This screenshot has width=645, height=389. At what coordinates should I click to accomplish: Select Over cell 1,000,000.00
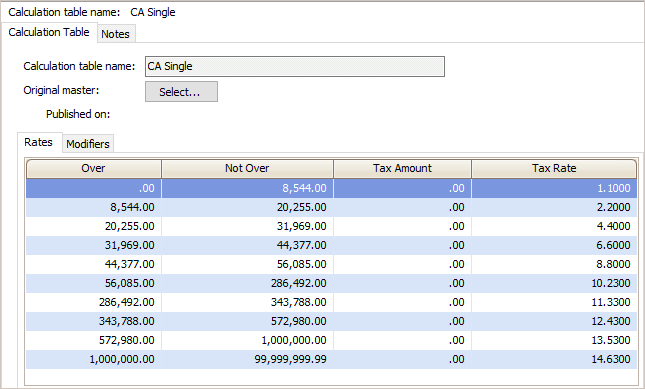(94, 359)
